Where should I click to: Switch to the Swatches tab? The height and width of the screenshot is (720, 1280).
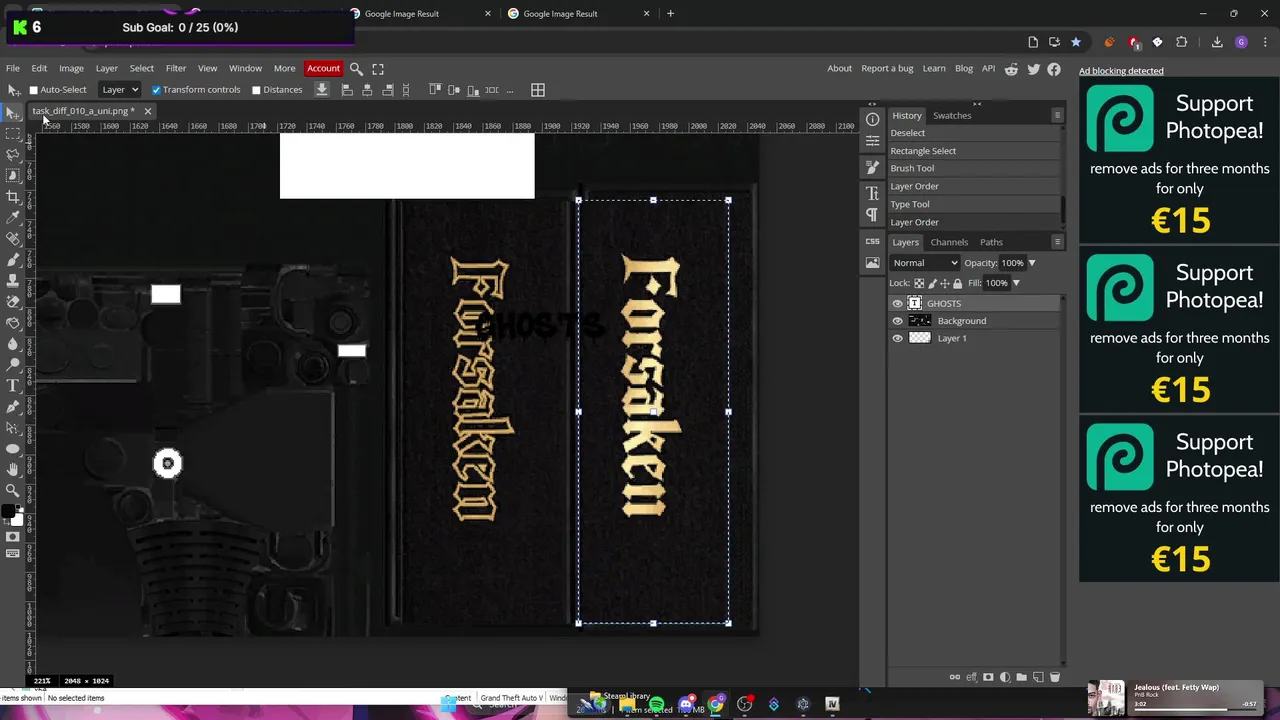(x=952, y=115)
